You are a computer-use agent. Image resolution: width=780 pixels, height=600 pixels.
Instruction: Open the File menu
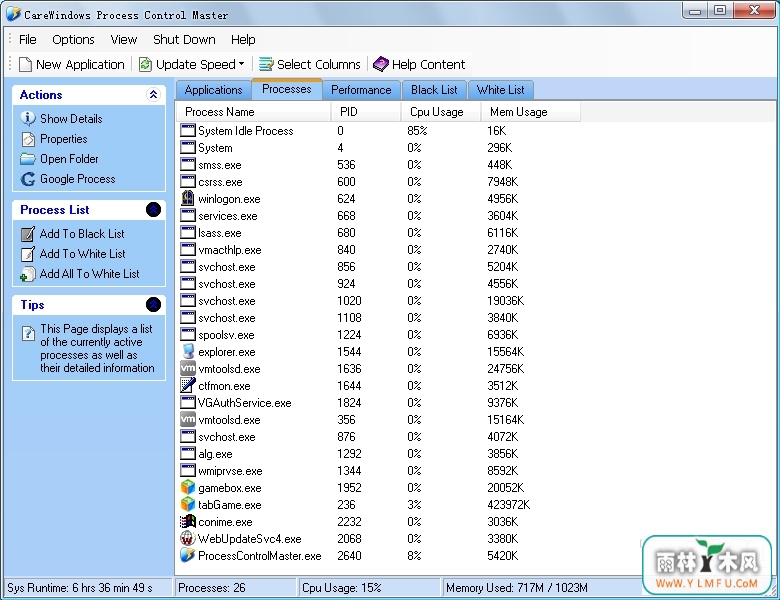click(x=27, y=40)
